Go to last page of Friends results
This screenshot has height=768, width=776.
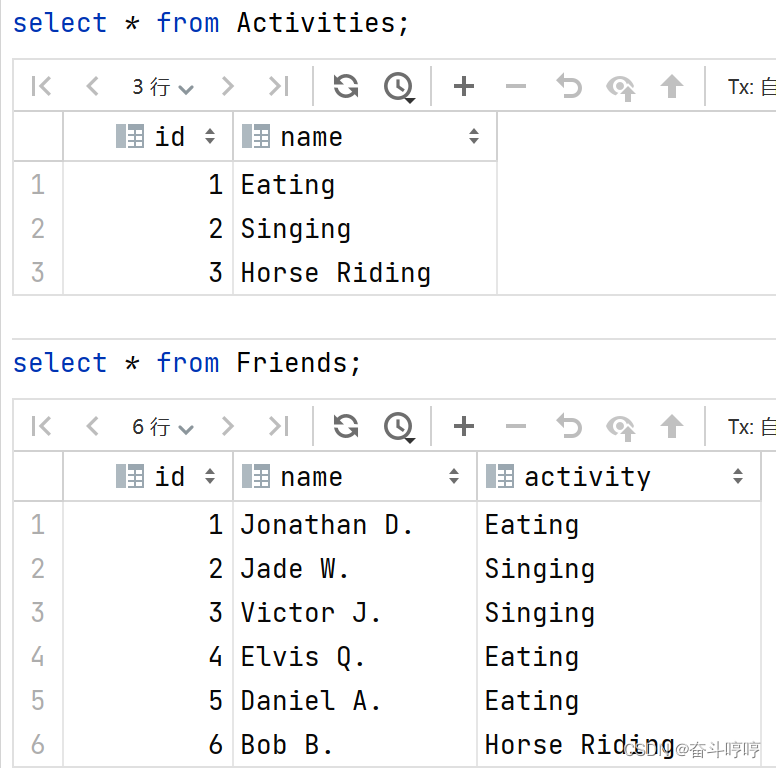[279, 427]
